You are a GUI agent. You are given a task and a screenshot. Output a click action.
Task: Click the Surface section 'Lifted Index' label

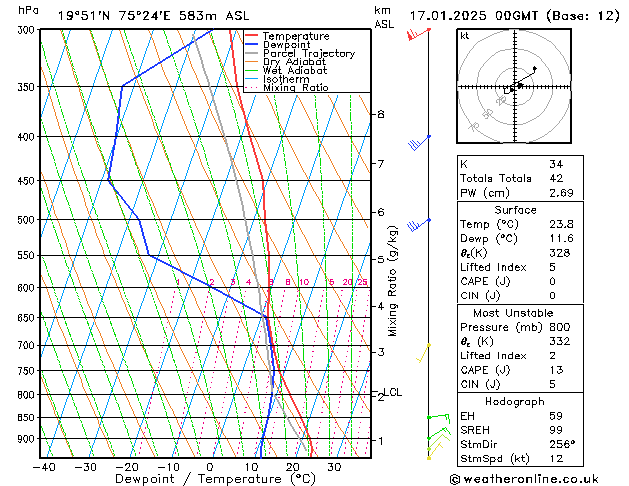pos(493,267)
